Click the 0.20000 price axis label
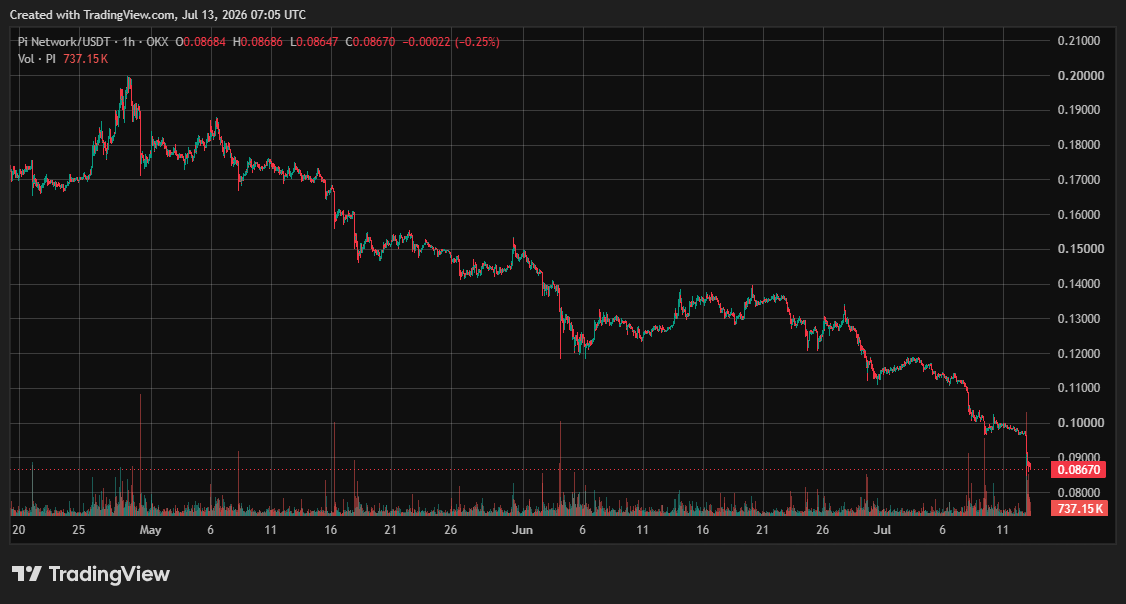 [1079, 75]
